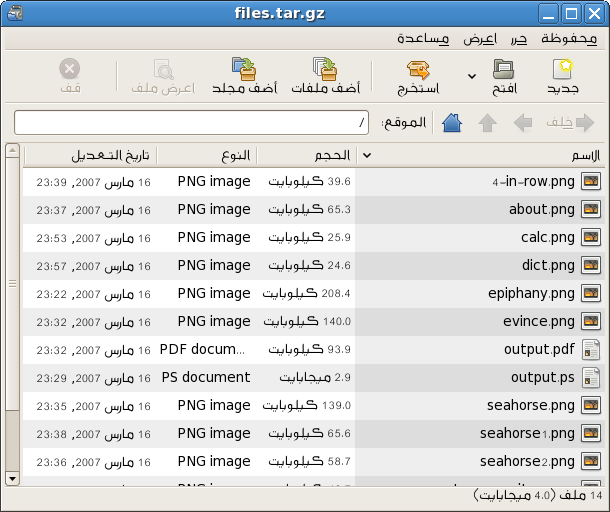
Task: Click the Add folder (أضف مجلد) icon
Action: click(244, 69)
